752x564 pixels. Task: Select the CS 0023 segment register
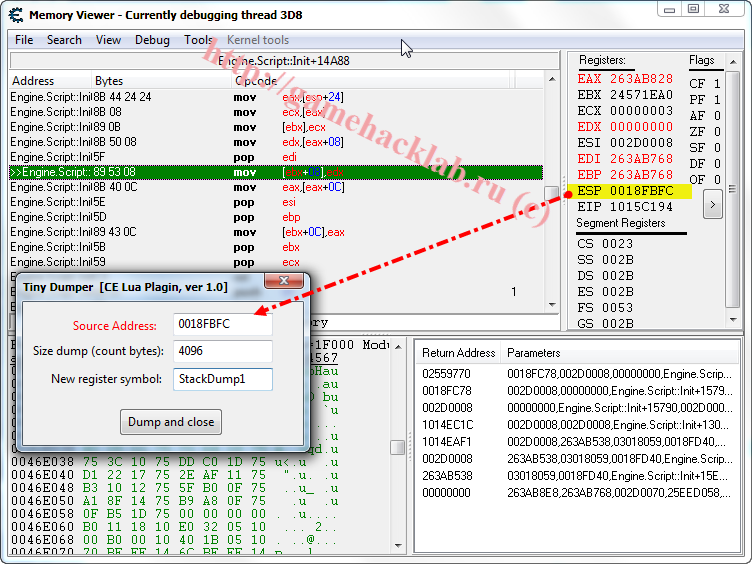(605, 244)
